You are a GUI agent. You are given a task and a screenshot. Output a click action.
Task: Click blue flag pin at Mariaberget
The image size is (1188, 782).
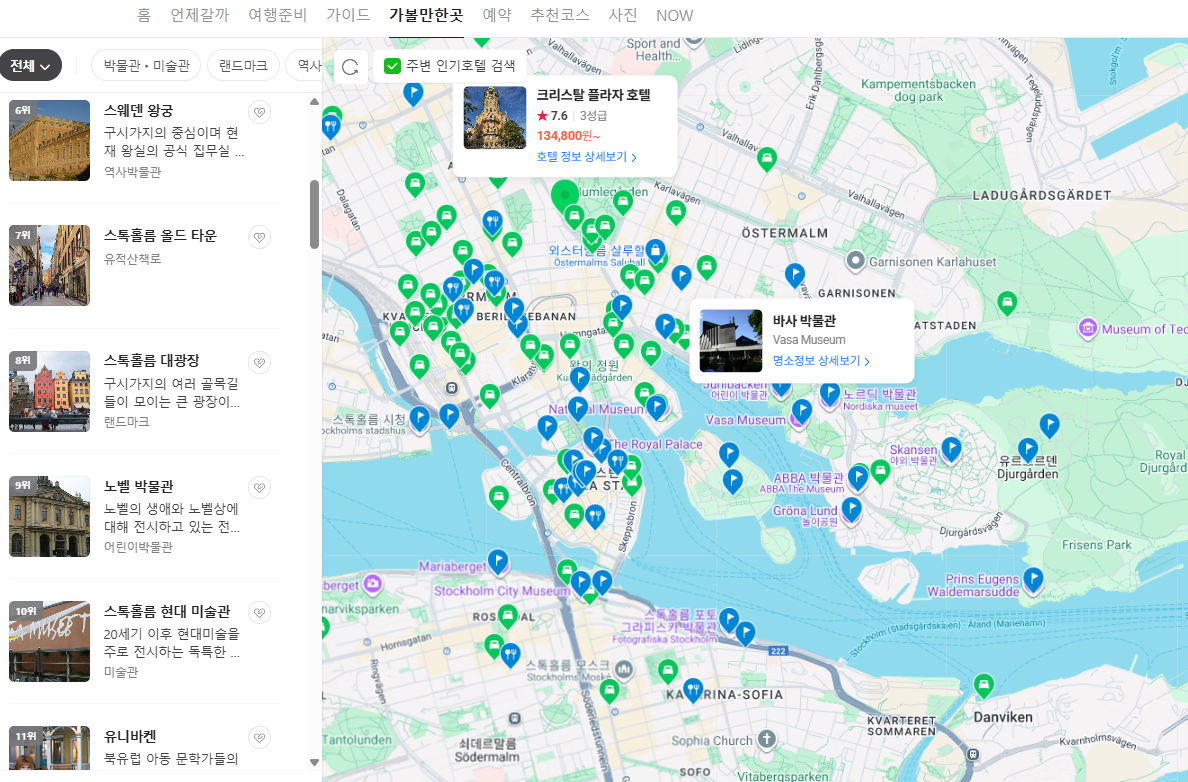pos(498,562)
